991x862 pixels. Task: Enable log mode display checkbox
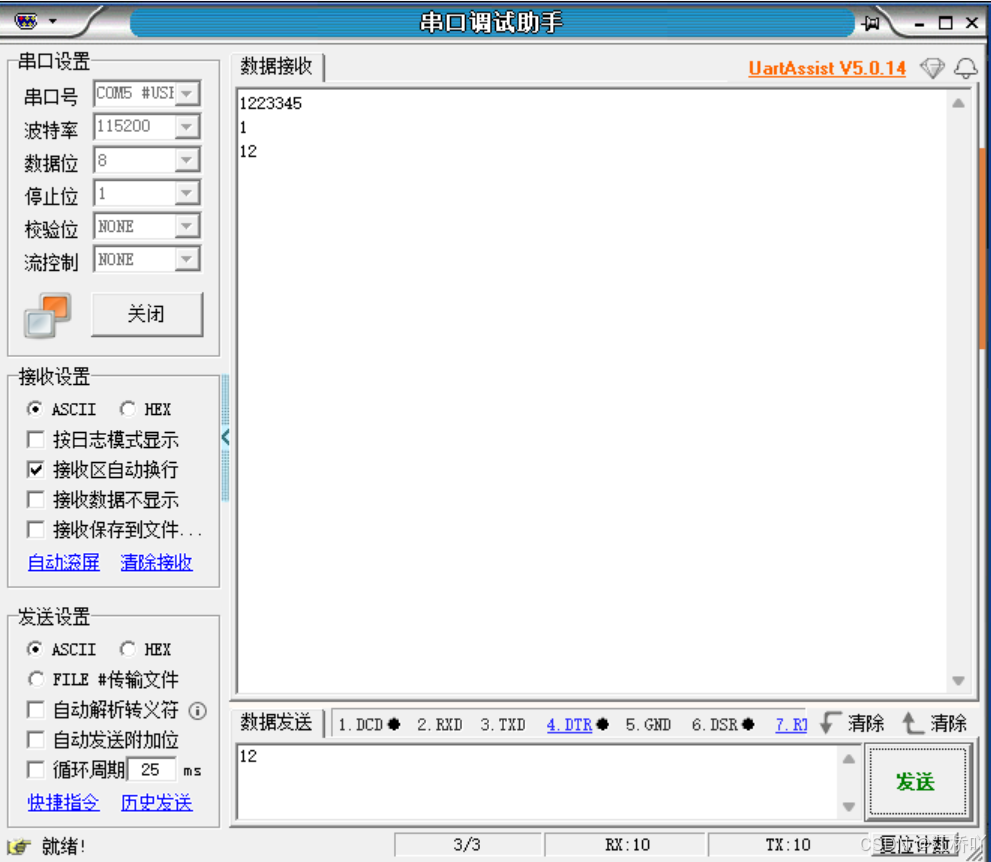(x=35, y=439)
